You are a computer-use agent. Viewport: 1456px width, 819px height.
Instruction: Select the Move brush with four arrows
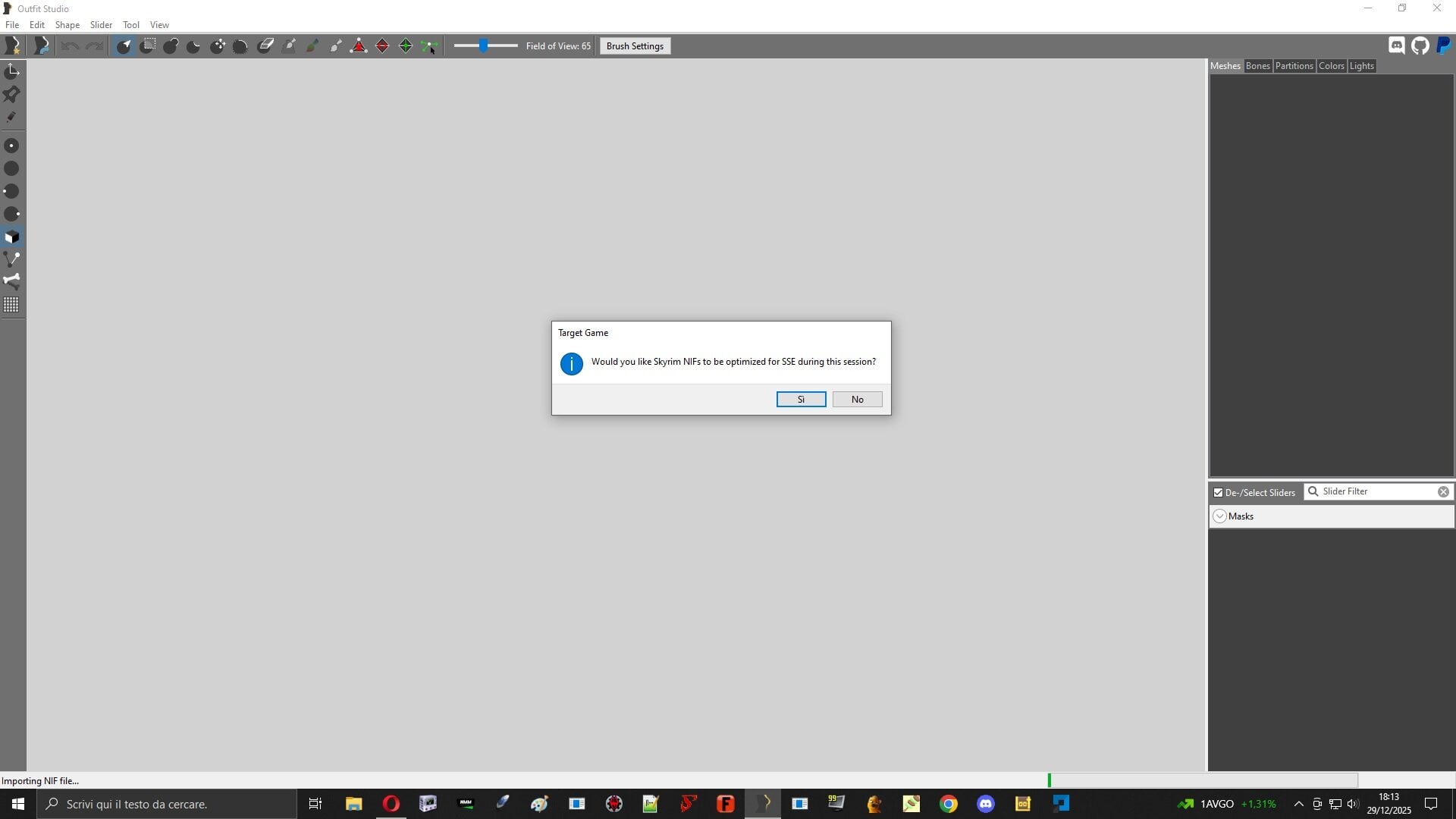(x=218, y=46)
